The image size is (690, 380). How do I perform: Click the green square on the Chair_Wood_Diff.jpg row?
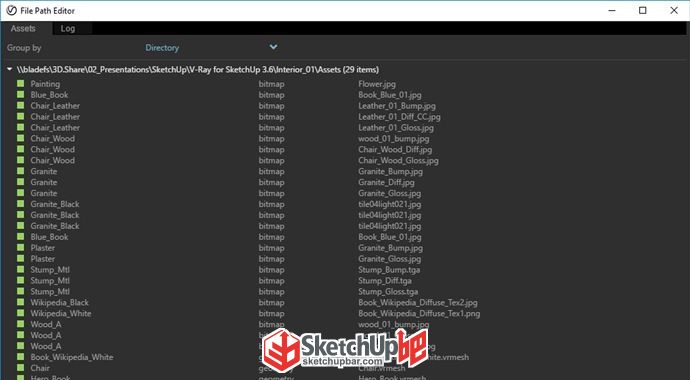pyautogui.click(x=20, y=150)
